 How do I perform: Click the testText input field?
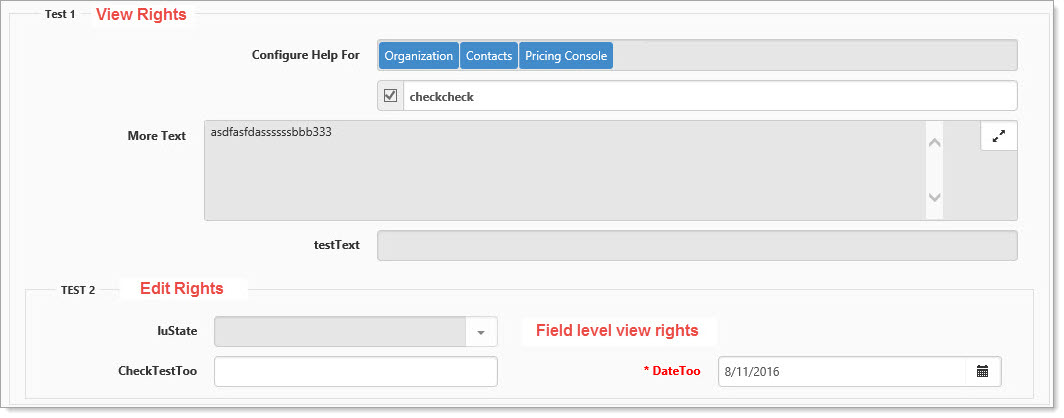(696, 246)
